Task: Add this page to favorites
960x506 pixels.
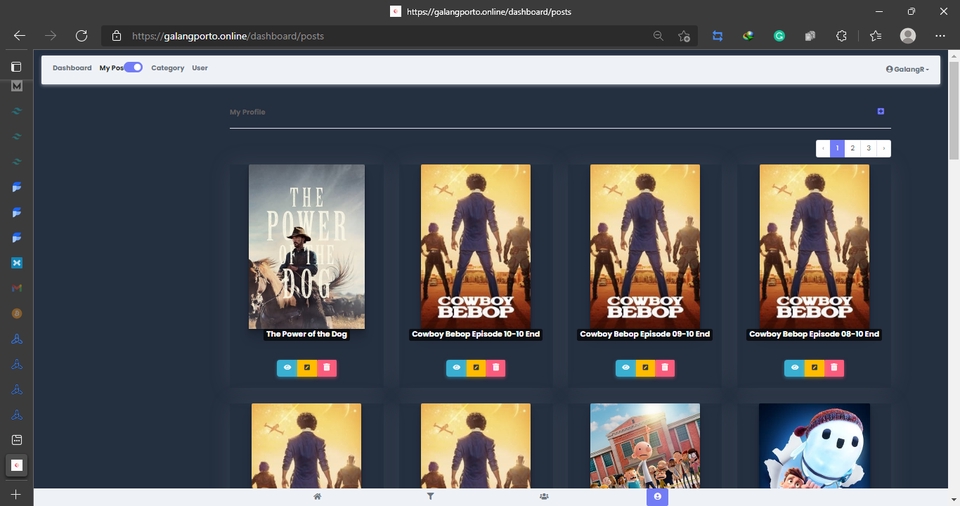Action: pyautogui.click(x=684, y=36)
